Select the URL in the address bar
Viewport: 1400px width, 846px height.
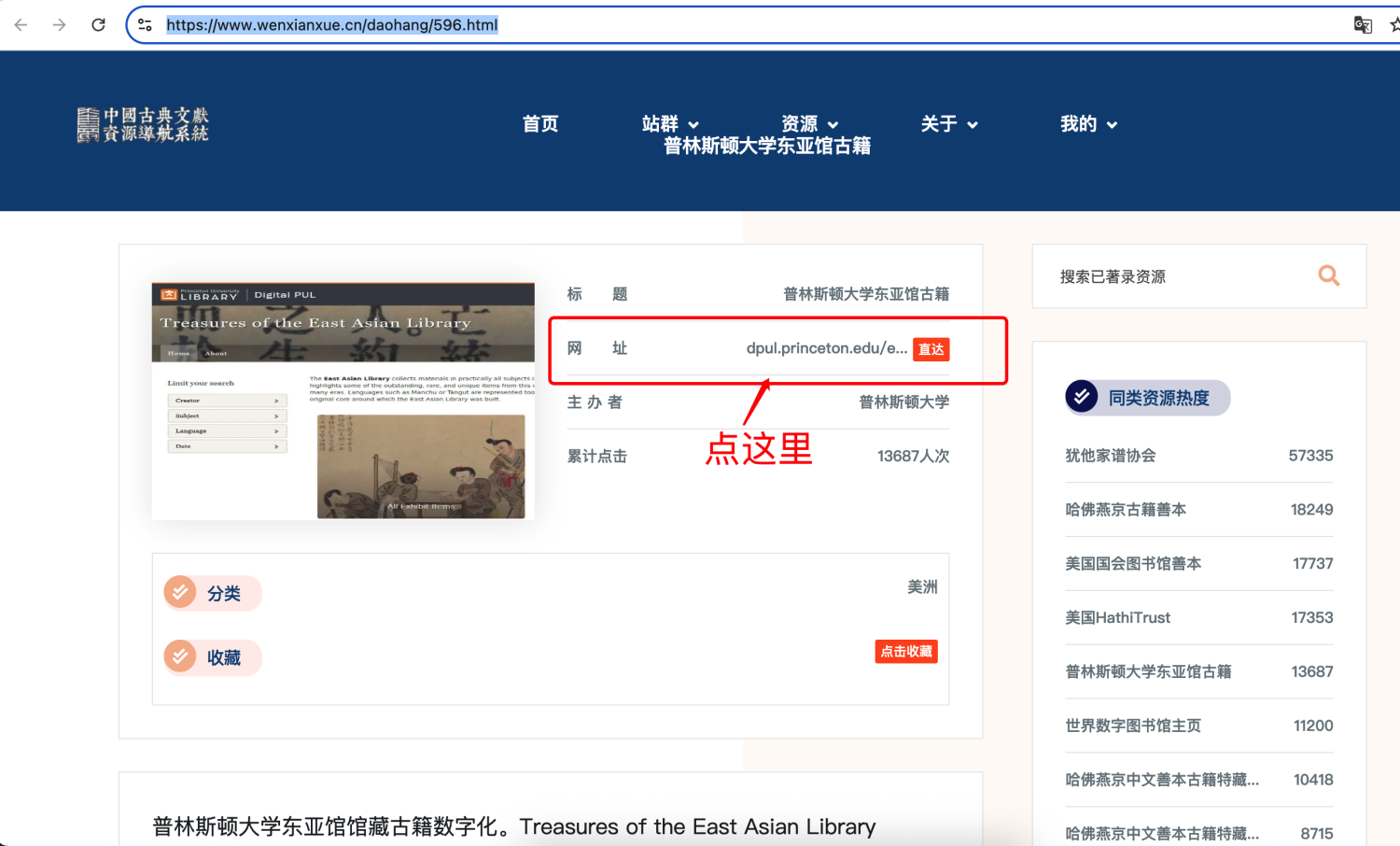[x=332, y=25]
